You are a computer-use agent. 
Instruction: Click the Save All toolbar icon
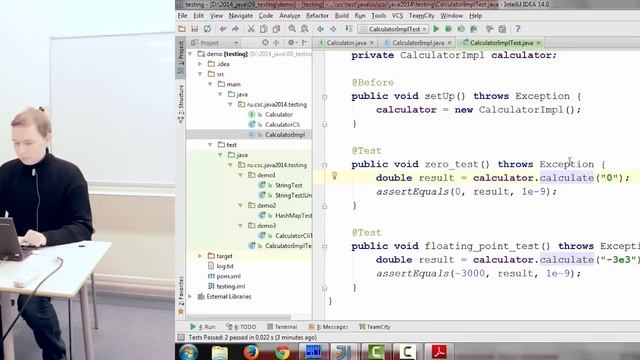[195, 29]
